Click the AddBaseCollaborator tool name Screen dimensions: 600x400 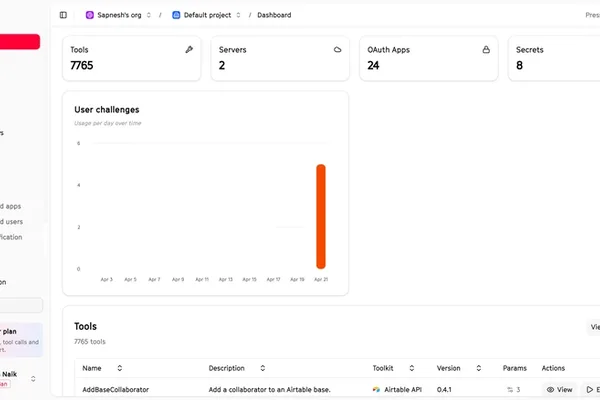(116, 389)
